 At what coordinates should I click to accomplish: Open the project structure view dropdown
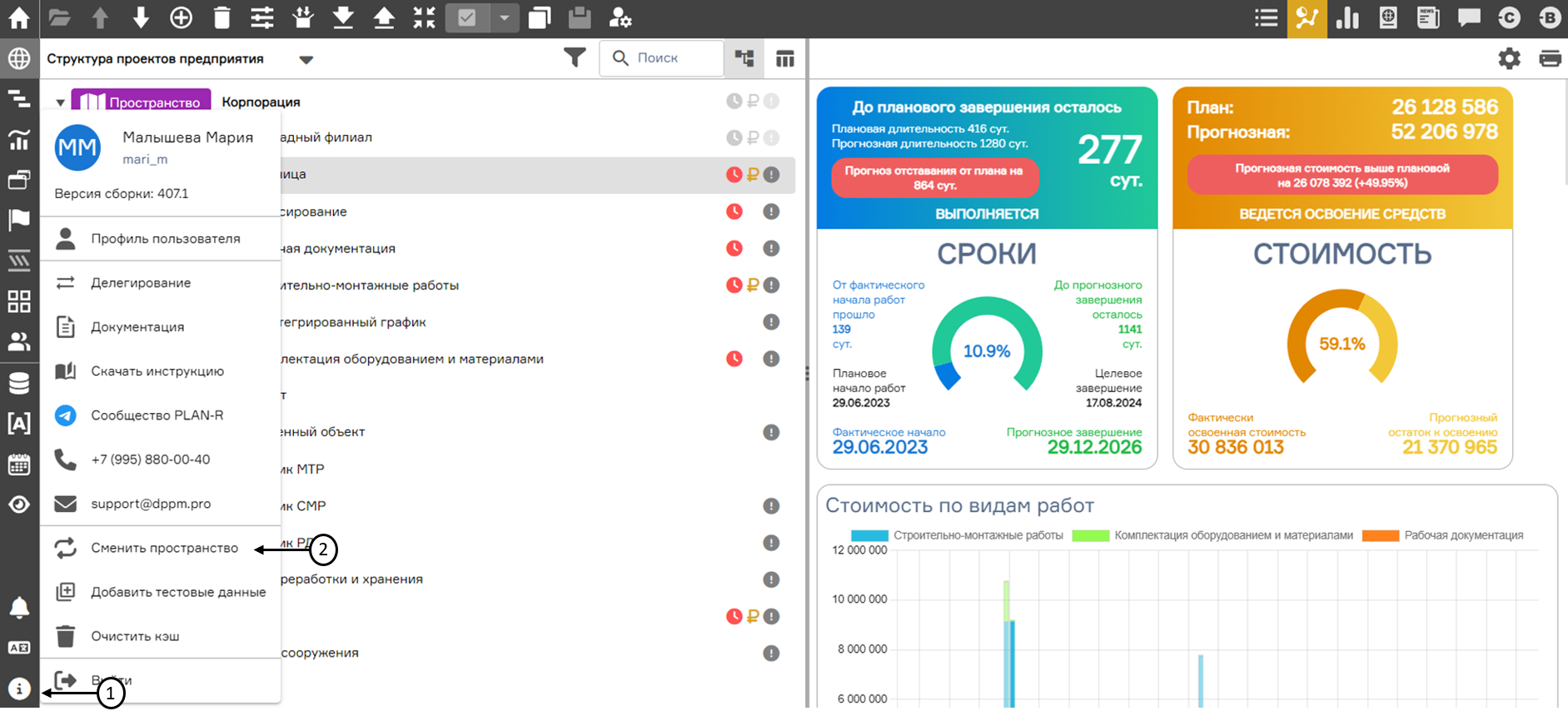306,59
